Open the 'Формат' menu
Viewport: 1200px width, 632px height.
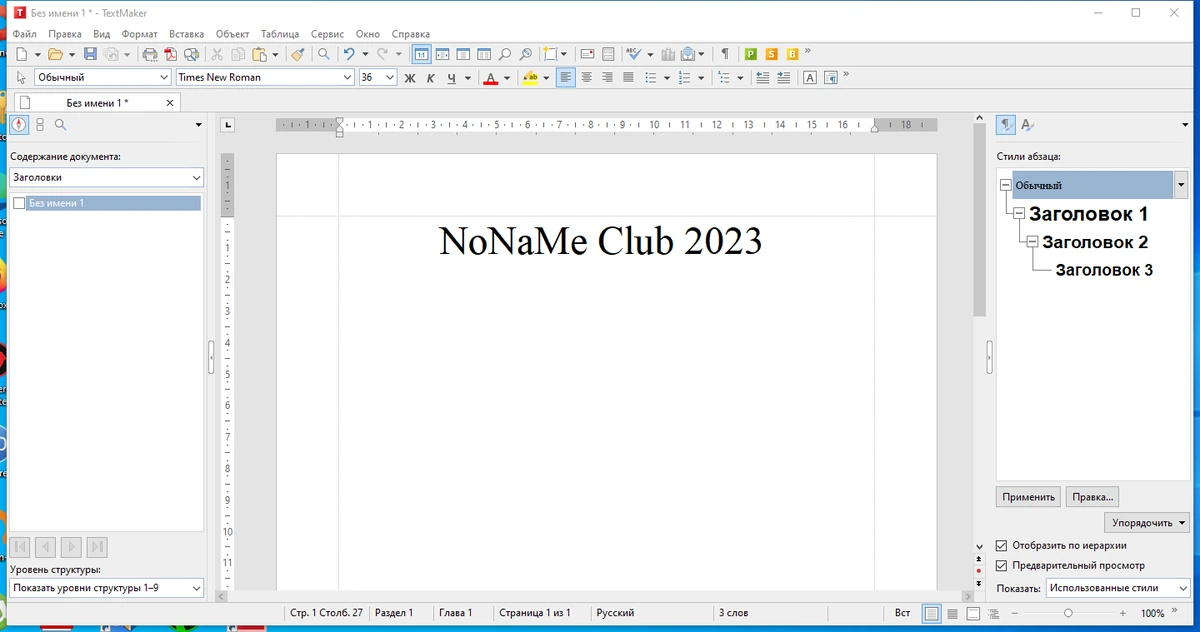pos(140,34)
